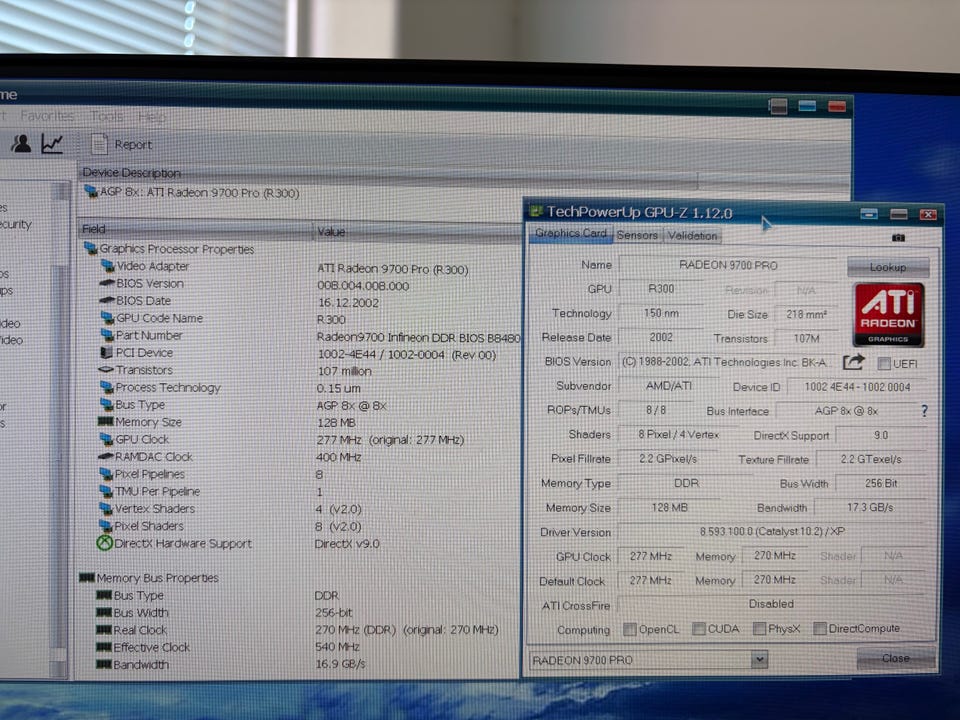Check the CUDA computing checkbox

tap(699, 629)
